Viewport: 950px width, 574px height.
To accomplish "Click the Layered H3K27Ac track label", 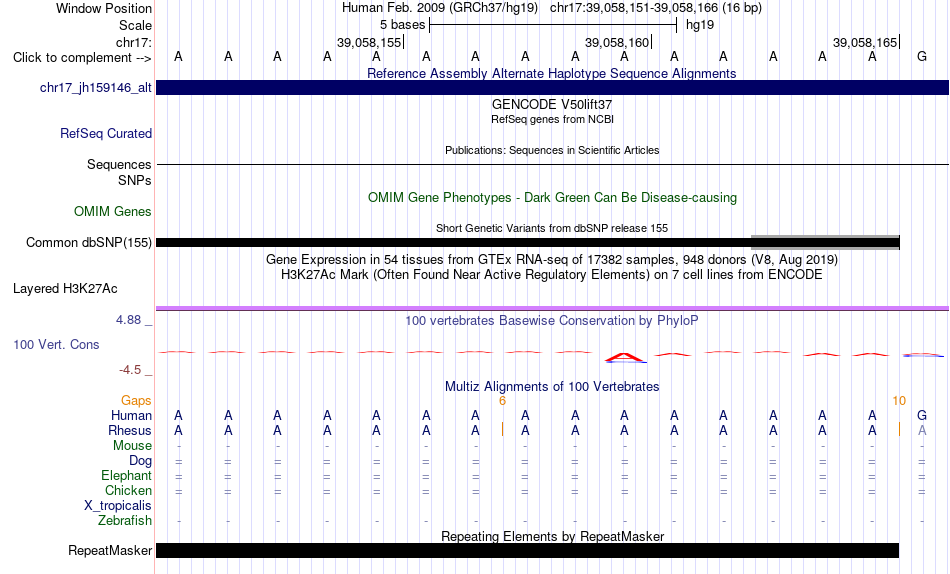I will pyautogui.click(x=65, y=289).
